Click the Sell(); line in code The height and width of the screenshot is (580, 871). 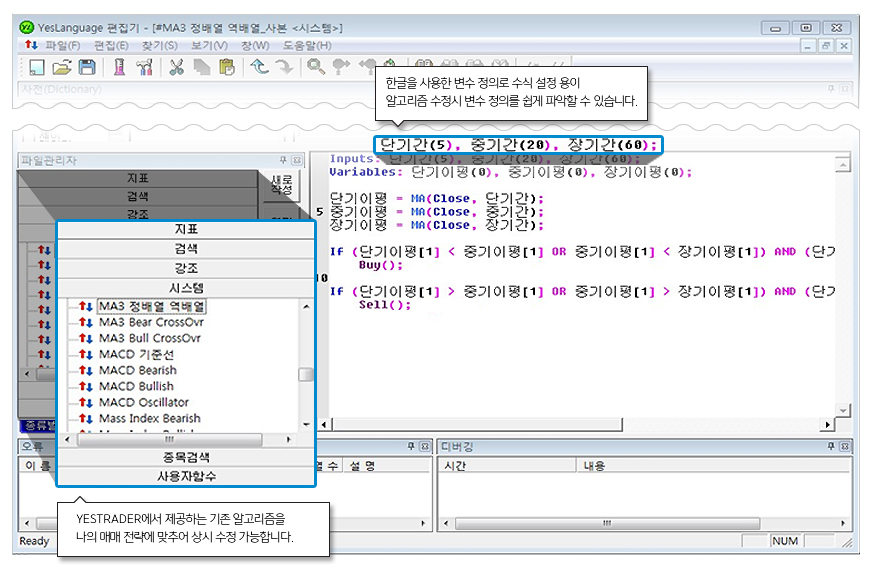point(384,305)
